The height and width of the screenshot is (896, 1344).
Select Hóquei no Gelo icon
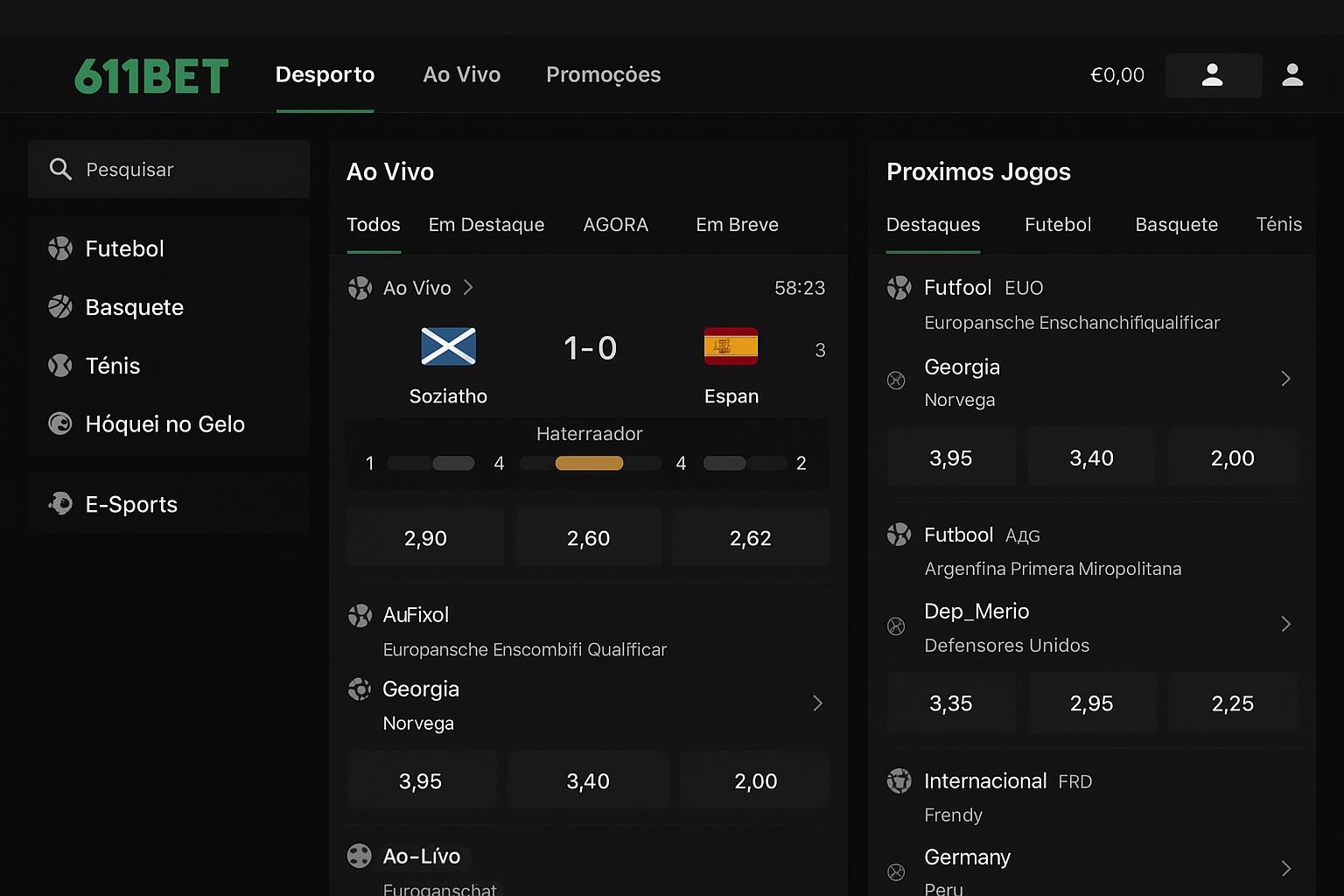60,424
